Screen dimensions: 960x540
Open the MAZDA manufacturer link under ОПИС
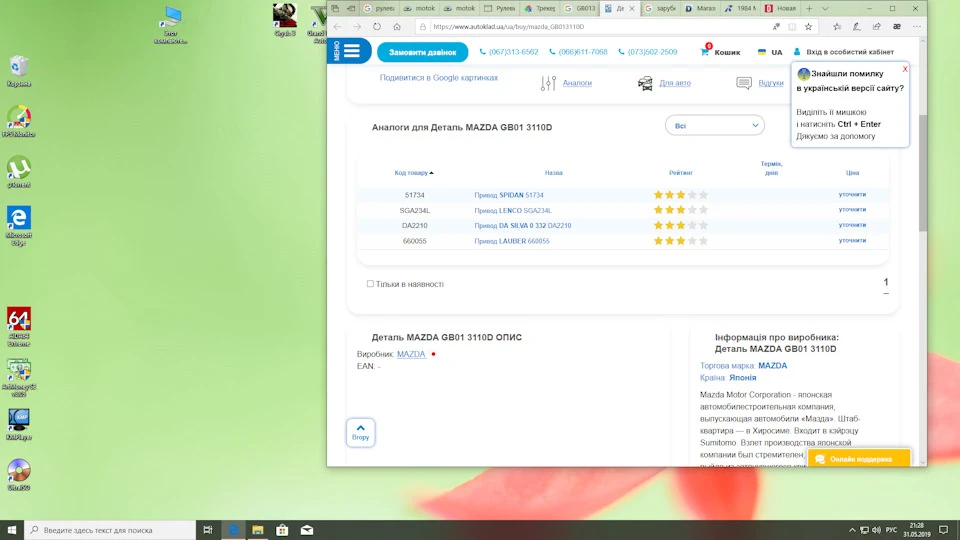(x=411, y=354)
